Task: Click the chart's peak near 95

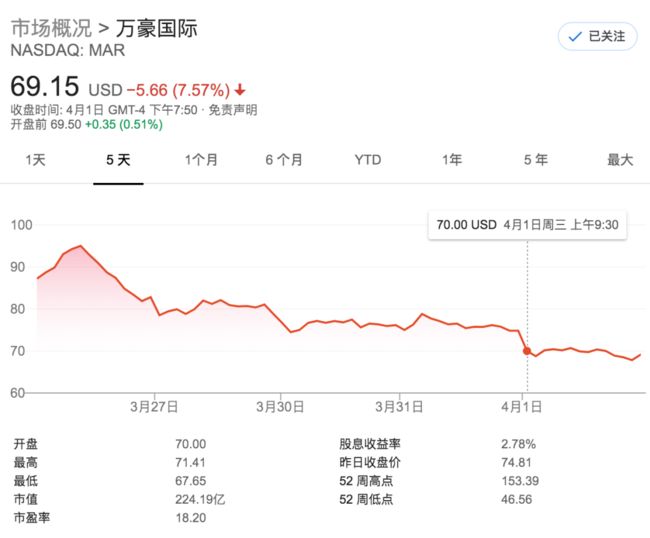Action: coord(80,246)
